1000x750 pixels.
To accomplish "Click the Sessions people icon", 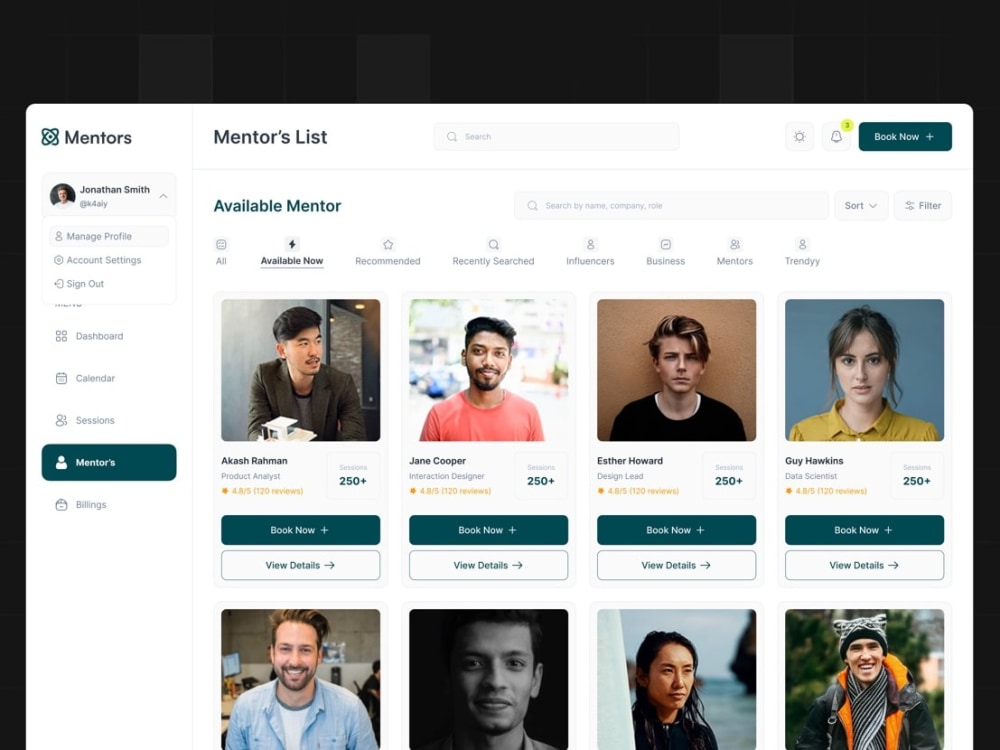I will [x=61, y=420].
